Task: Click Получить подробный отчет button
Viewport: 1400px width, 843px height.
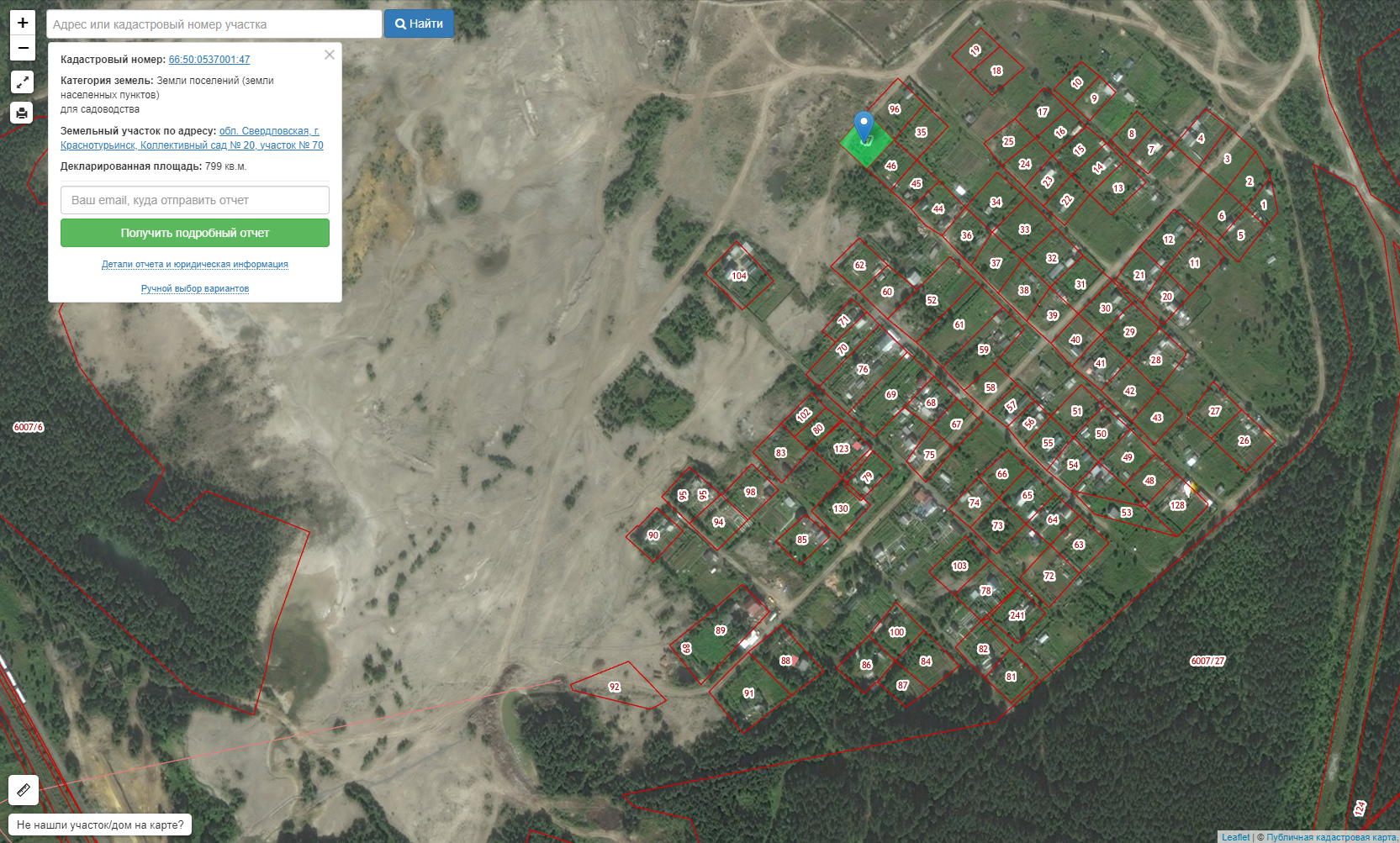Action: [195, 233]
